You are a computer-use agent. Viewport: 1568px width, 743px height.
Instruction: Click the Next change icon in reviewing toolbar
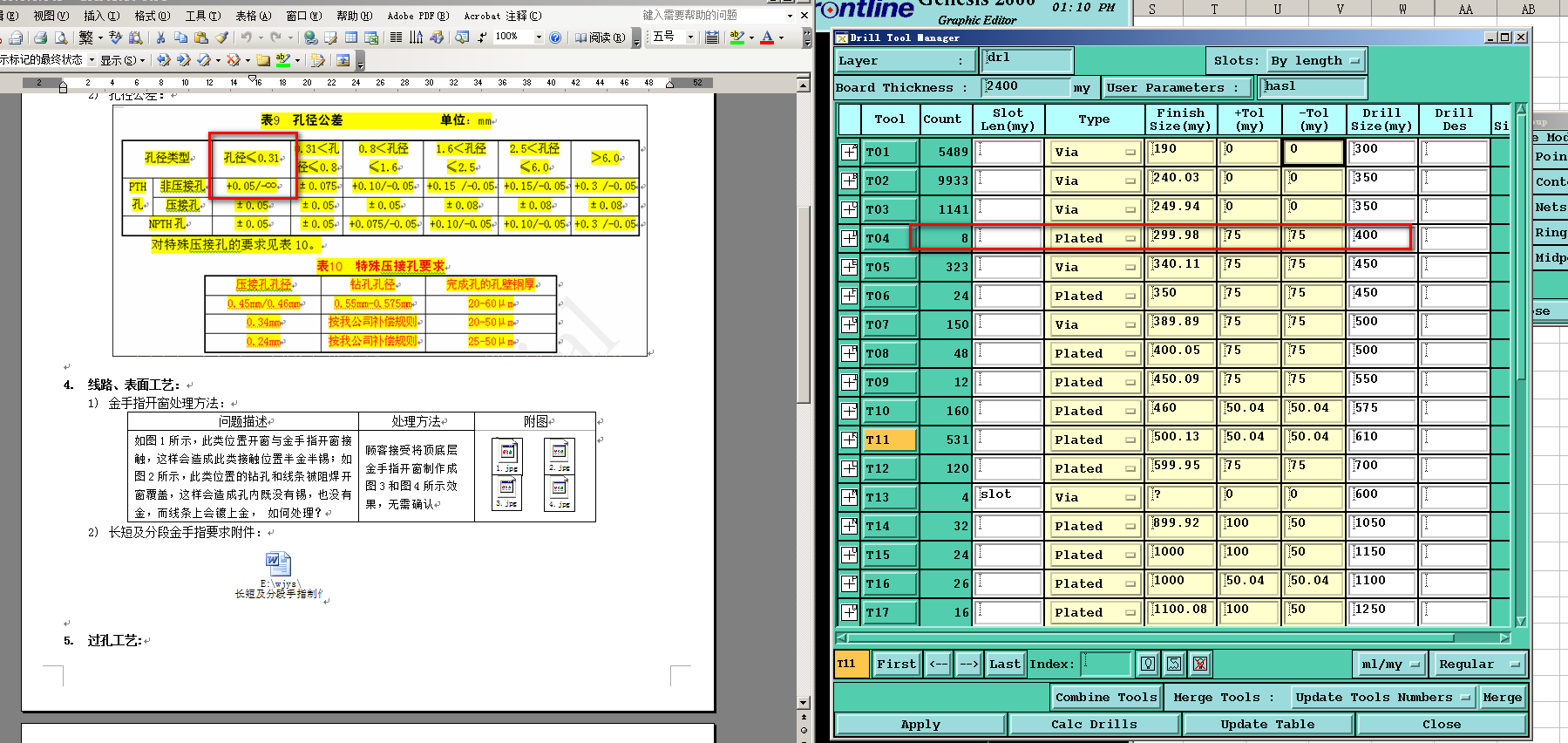(x=183, y=60)
